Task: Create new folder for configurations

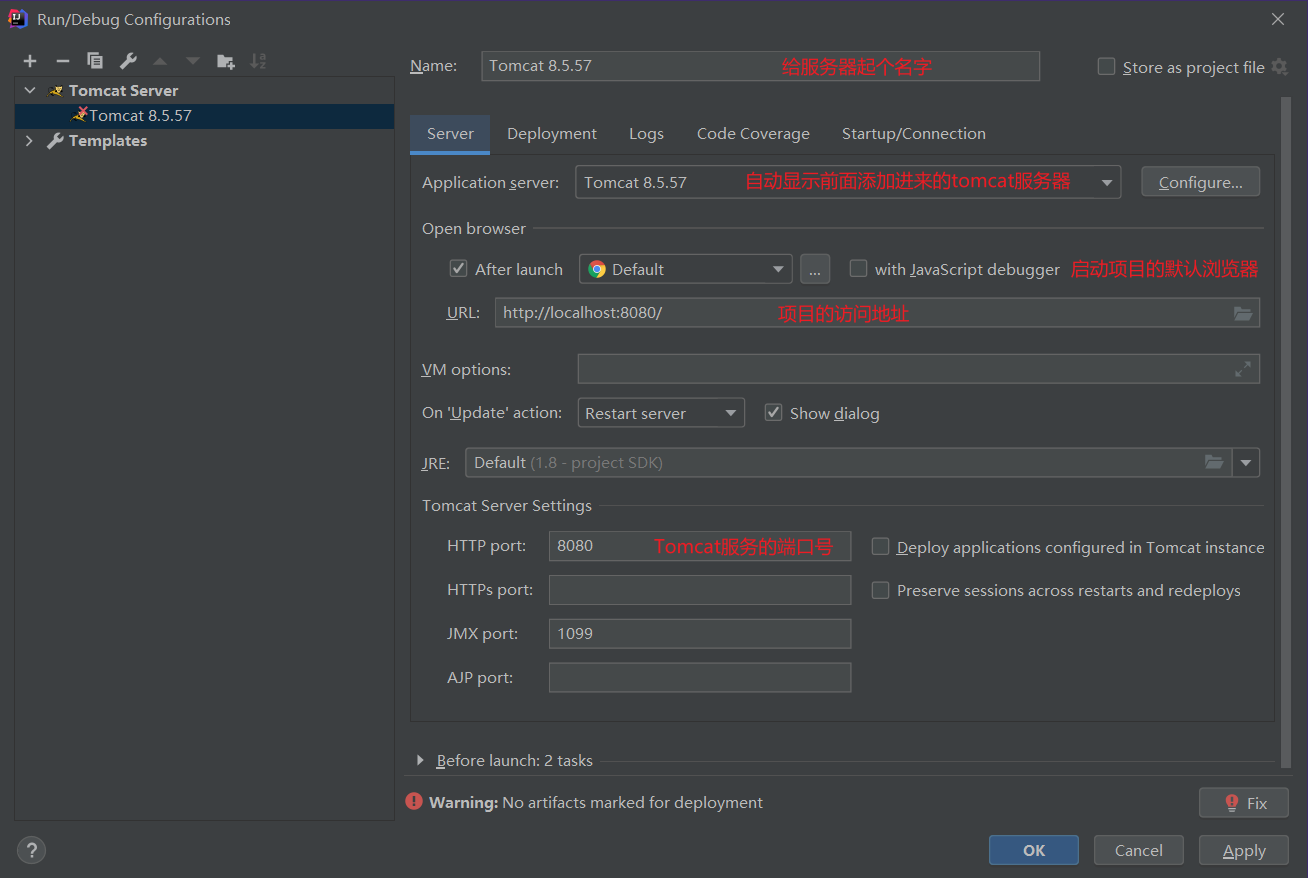Action: click(226, 61)
